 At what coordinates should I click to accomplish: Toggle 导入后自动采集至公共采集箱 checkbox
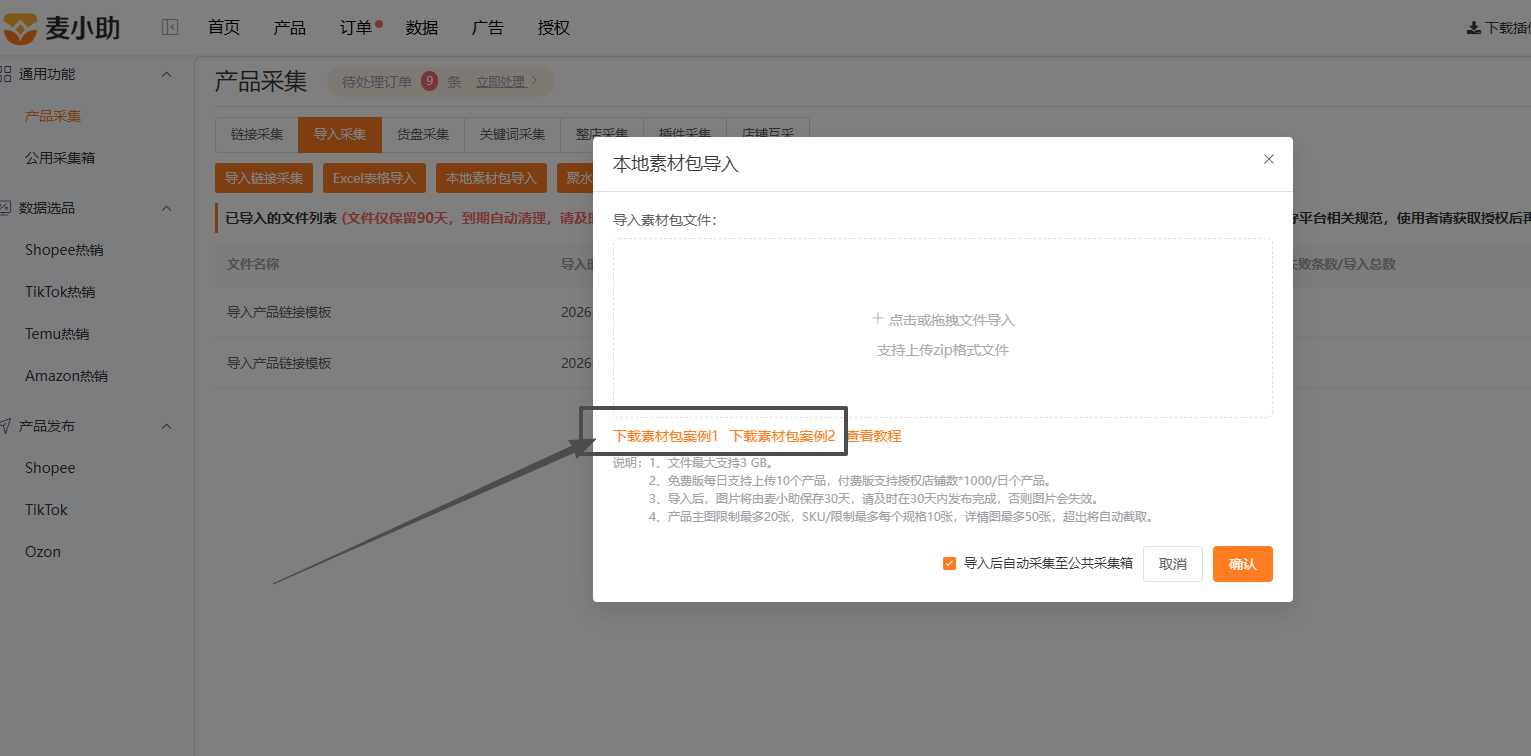point(950,563)
